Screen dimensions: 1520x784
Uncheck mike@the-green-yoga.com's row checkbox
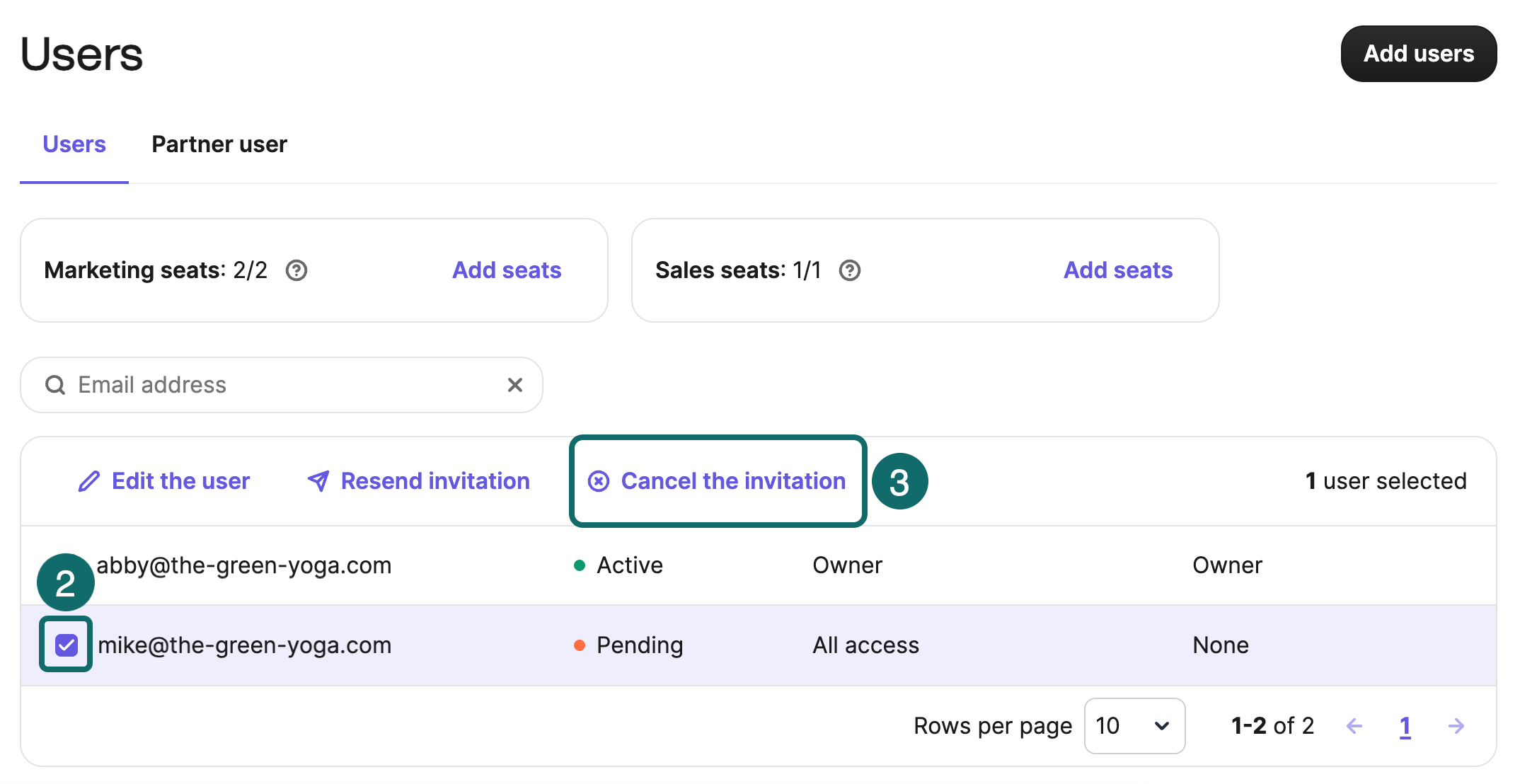pos(65,645)
